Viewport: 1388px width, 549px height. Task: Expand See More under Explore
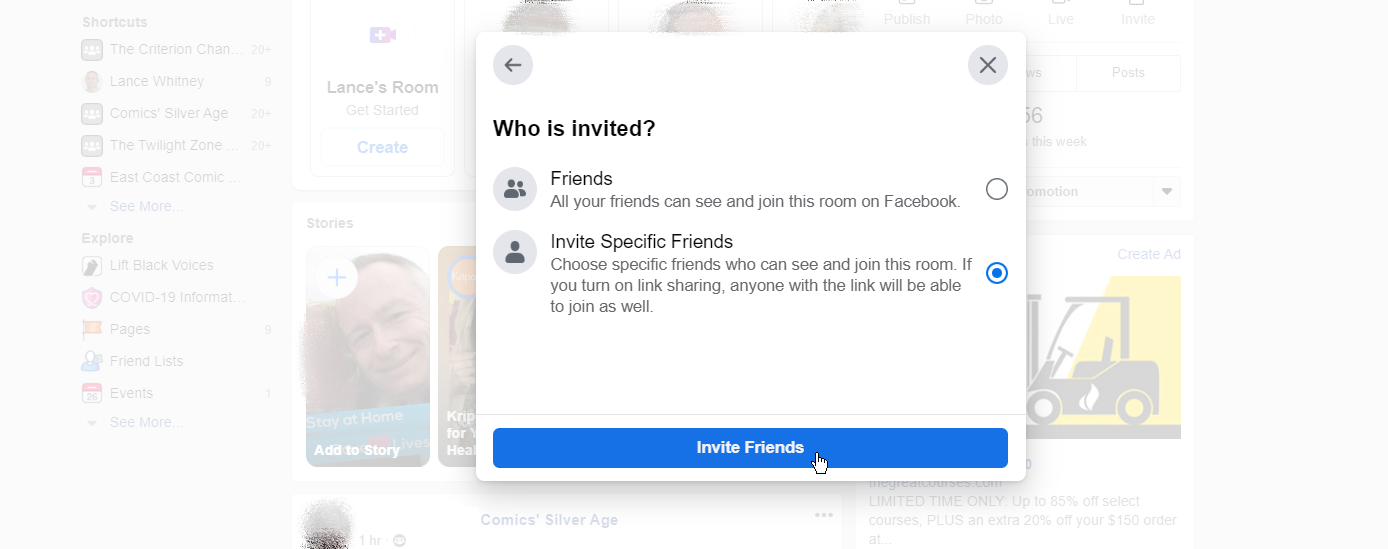click(x=146, y=422)
